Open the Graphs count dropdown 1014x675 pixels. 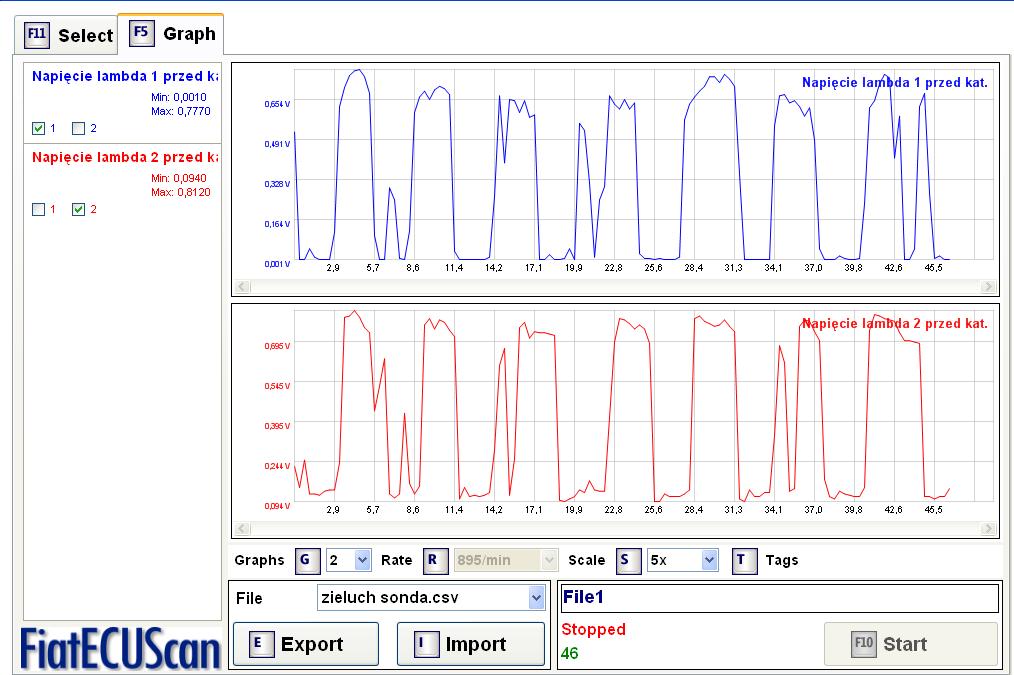click(362, 560)
